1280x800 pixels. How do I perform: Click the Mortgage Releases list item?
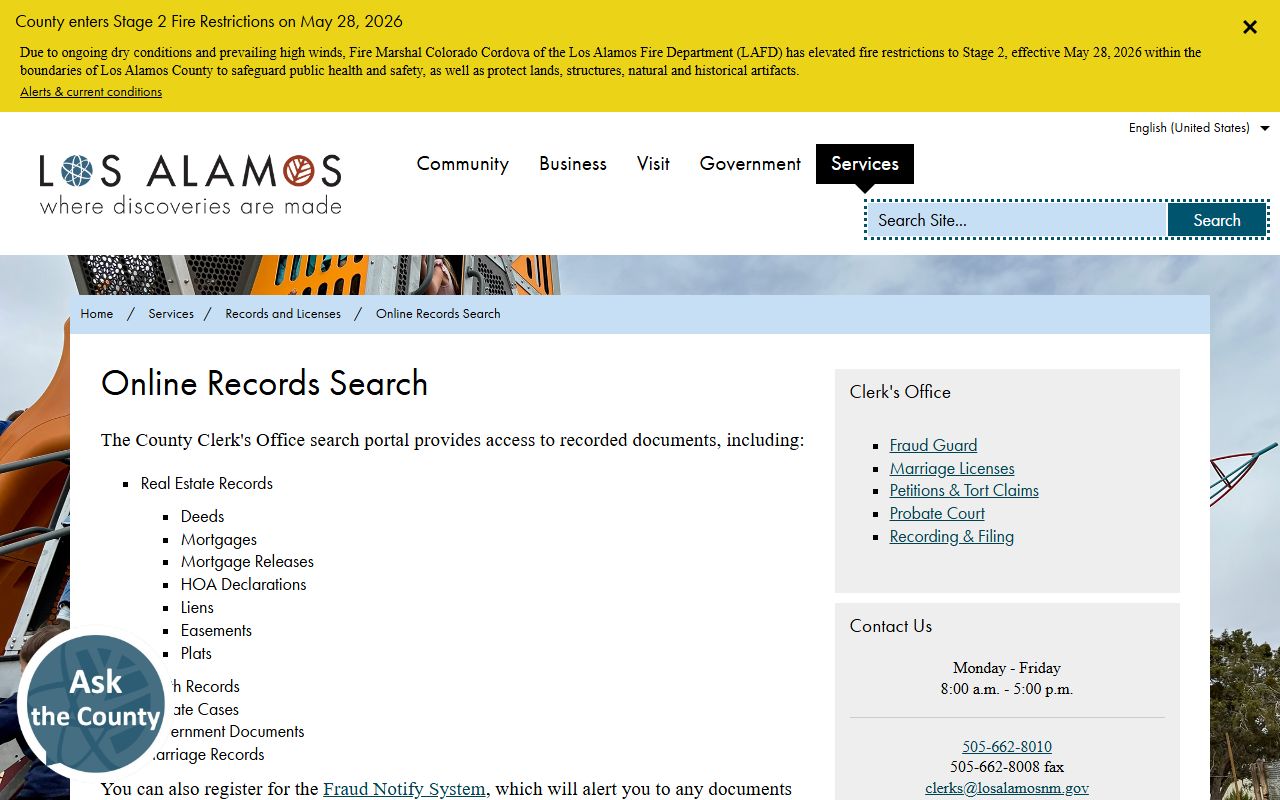(x=247, y=561)
